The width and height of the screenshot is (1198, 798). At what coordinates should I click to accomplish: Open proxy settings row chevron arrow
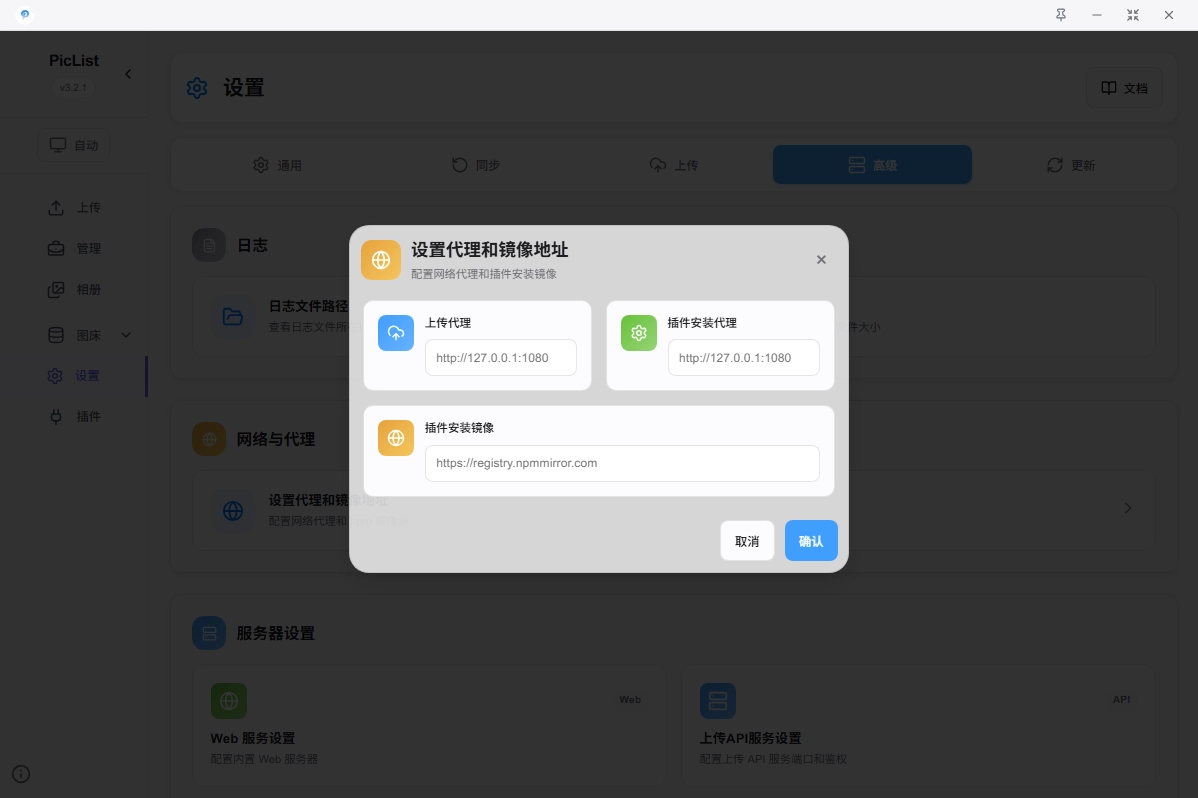[1128, 508]
